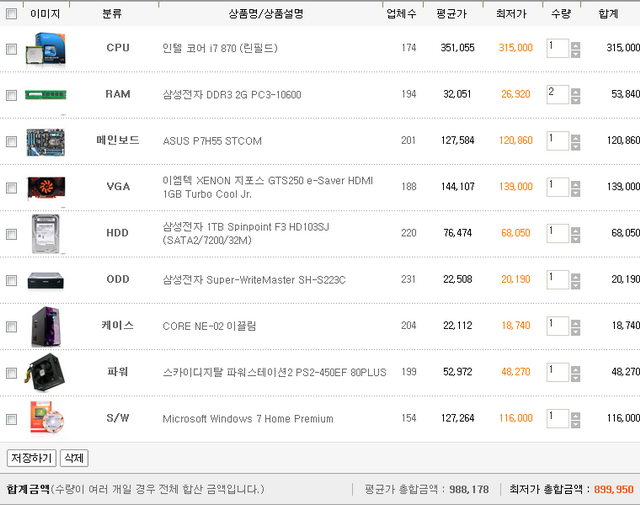This screenshot has width=640, height=505.
Task: Click the 삭제 delete button
Action: tap(74, 458)
